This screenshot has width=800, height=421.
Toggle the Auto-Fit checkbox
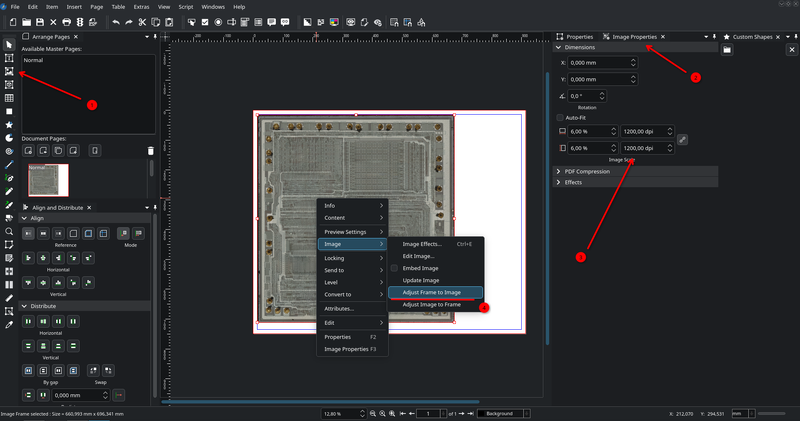tap(560, 117)
